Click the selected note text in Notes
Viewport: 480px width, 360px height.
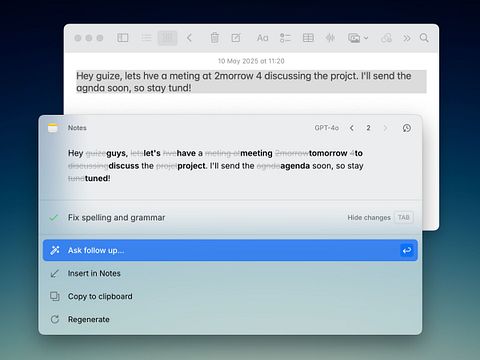click(x=251, y=82)
